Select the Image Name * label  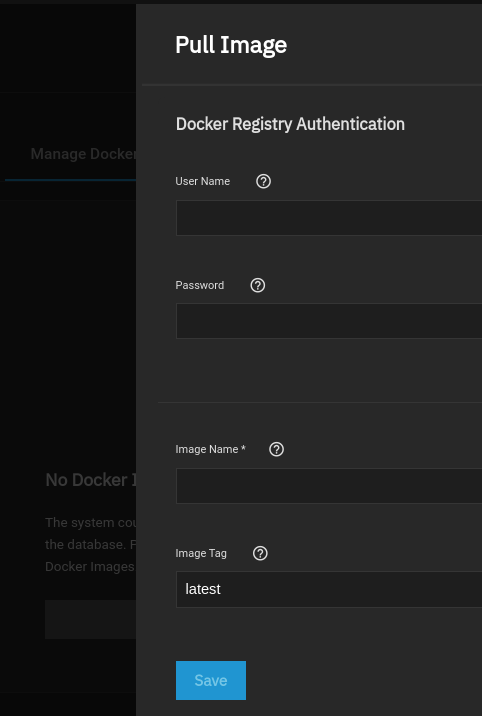(x=210, y=449)
